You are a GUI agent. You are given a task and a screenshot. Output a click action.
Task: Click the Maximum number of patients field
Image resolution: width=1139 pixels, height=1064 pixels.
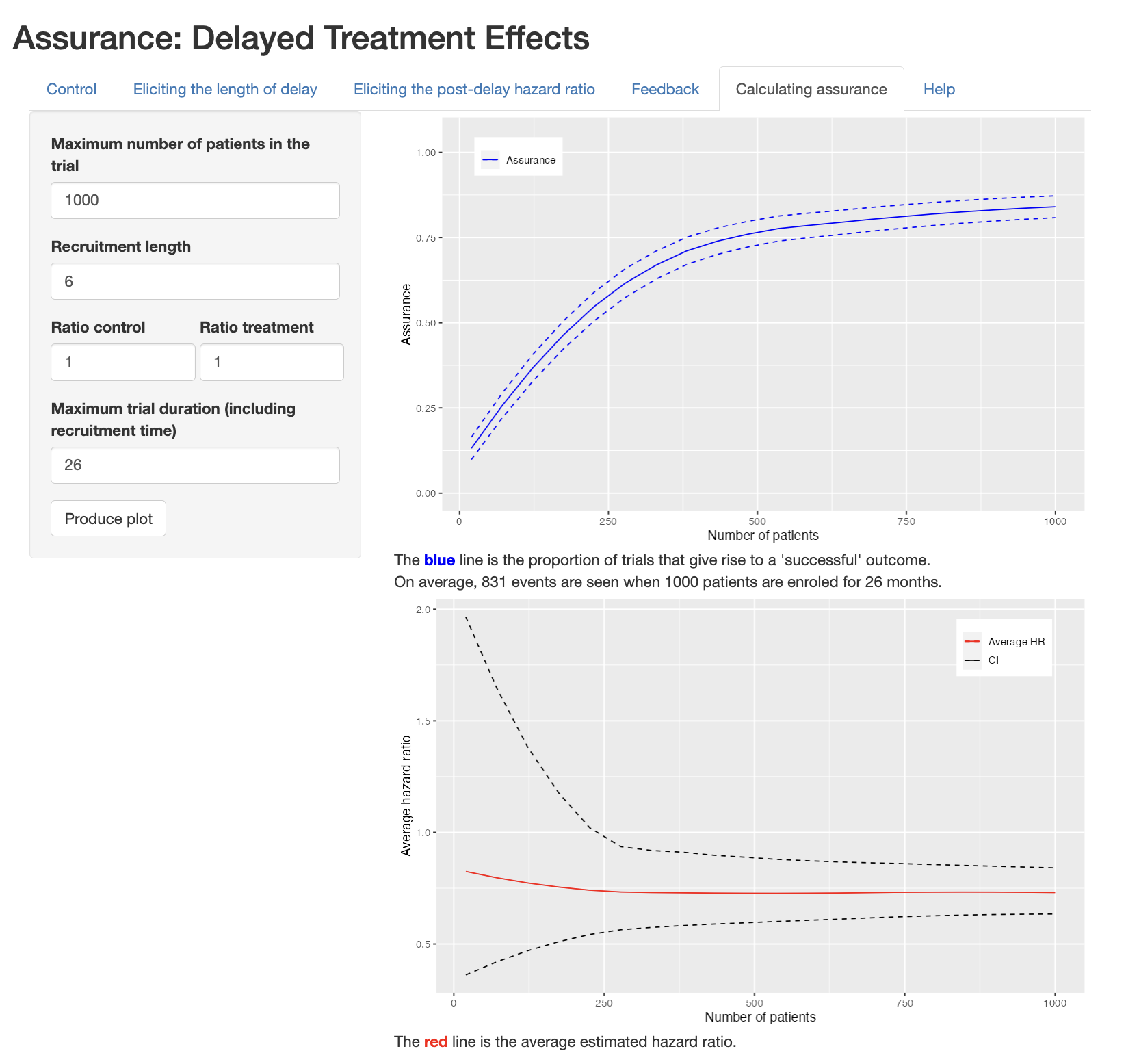click(195, 200)
